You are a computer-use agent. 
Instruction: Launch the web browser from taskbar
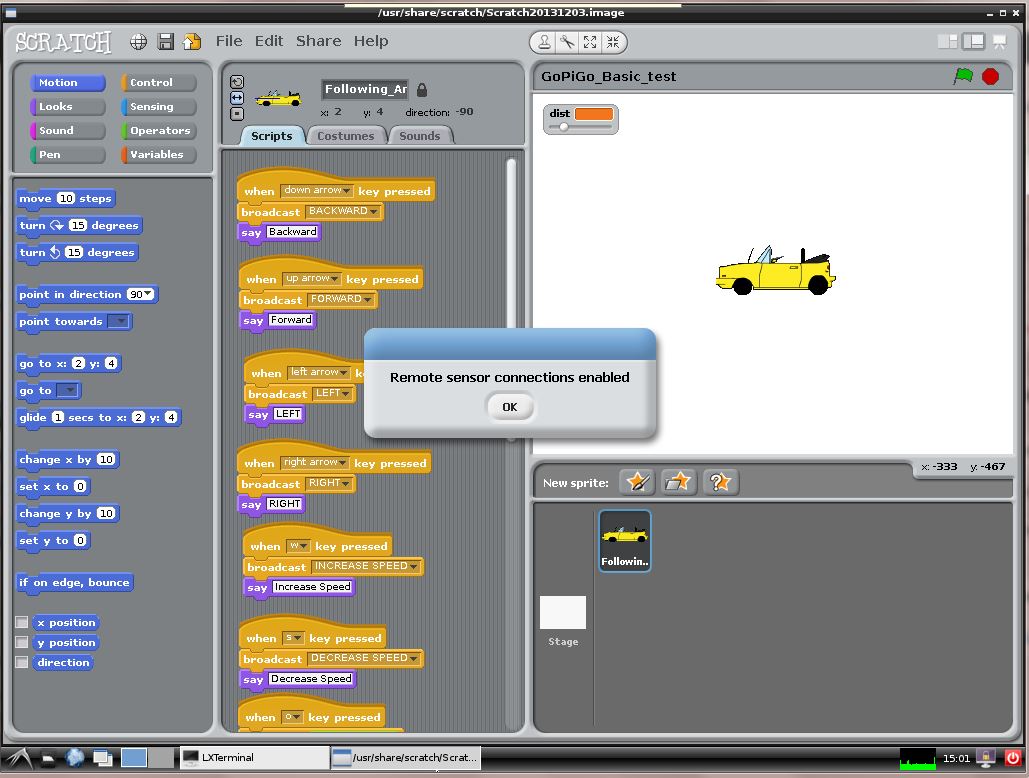click(x=75, y=758)
